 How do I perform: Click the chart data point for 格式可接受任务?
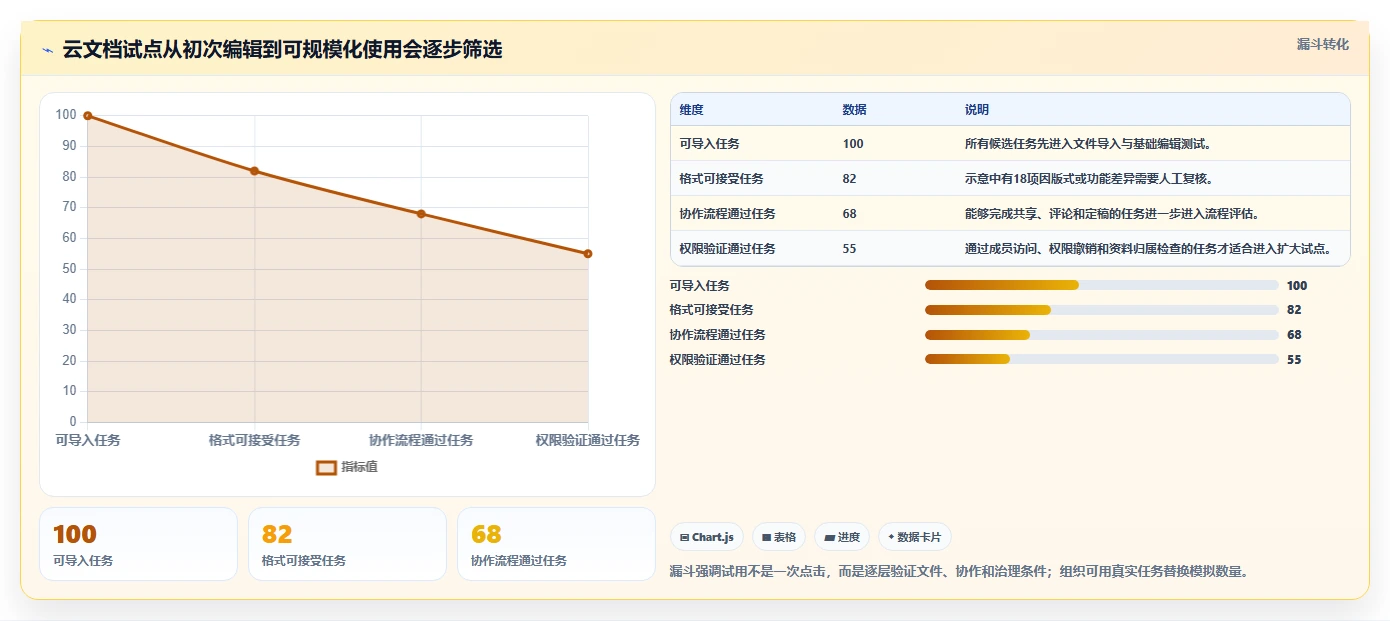[x=254, y=171]
